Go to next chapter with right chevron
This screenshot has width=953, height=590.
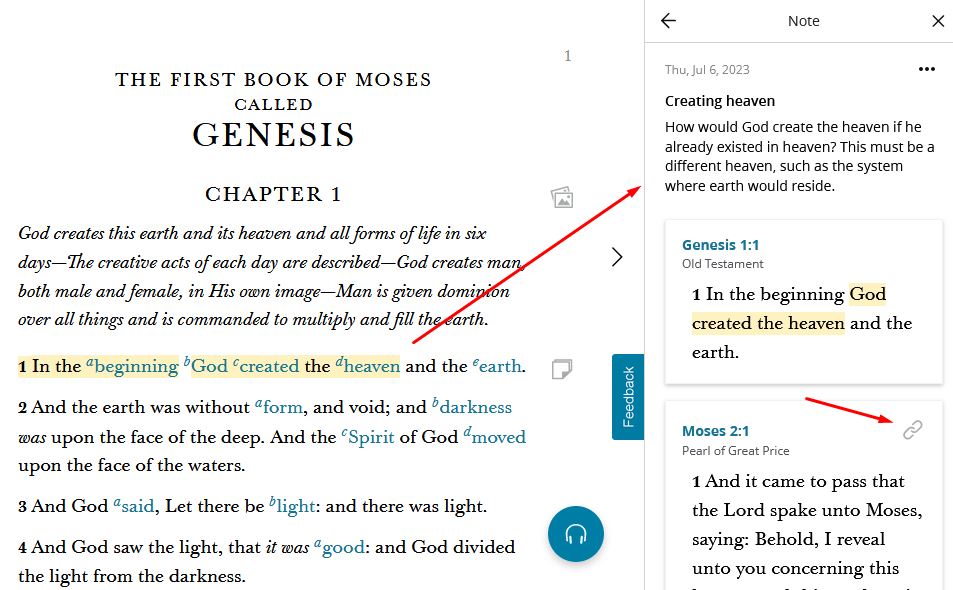click(x=617, y=257)
